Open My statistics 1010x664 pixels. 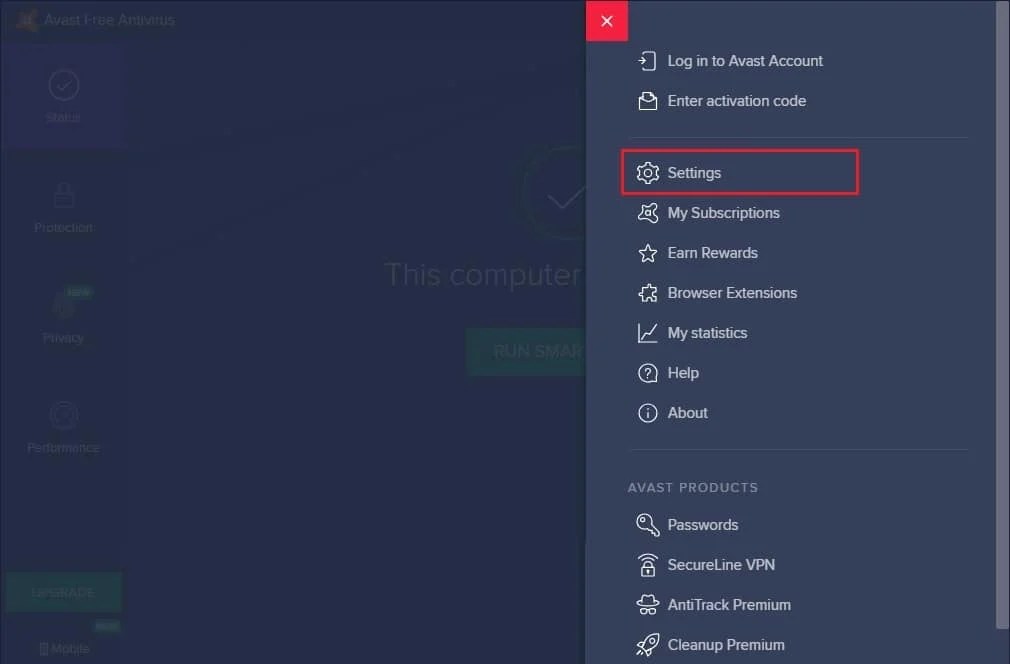[x=706, y=332]
